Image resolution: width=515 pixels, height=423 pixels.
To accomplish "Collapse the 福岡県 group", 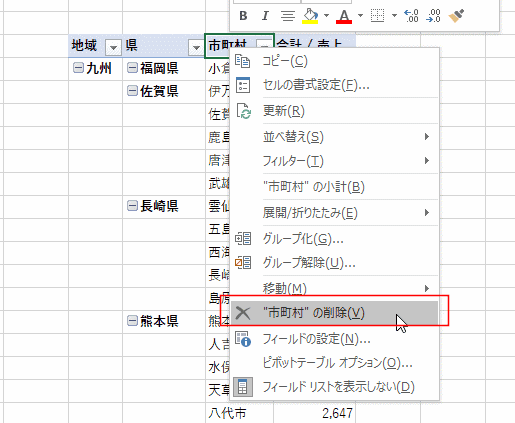I will click(132, 68).
